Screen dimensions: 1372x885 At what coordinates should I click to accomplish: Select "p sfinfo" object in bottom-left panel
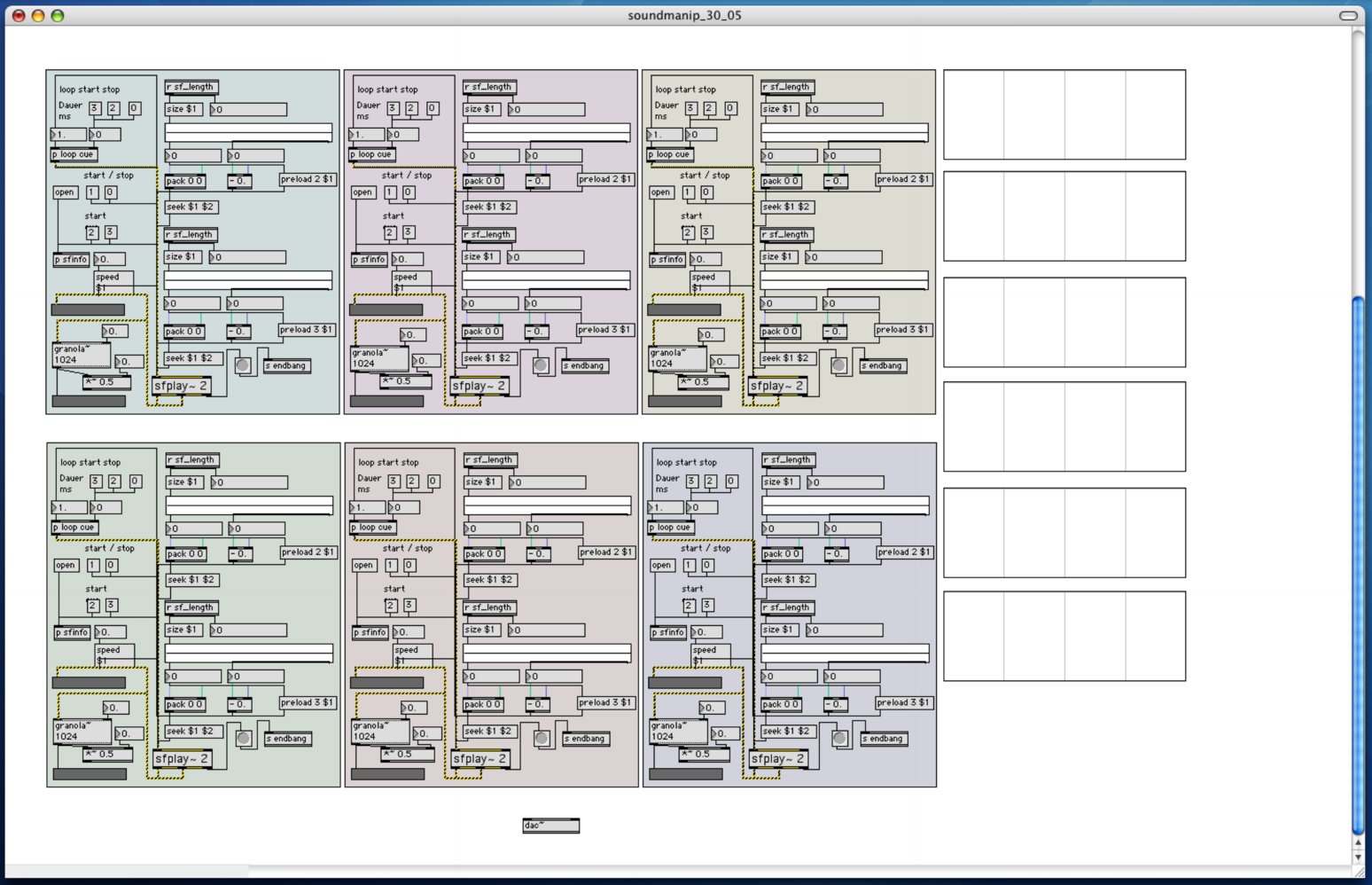(x=72, y=632)
